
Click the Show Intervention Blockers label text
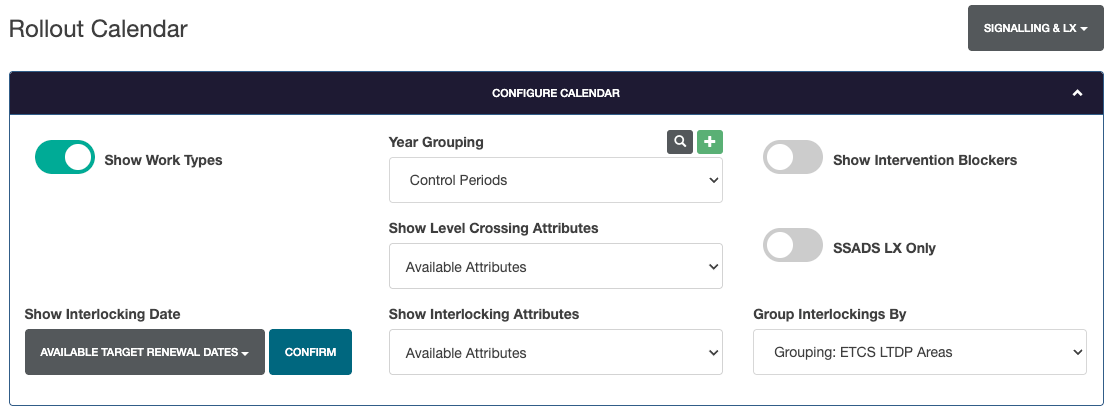point(924,160)
